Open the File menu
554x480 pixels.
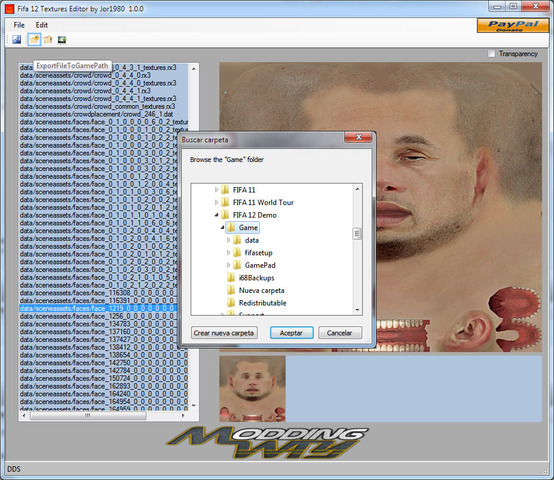coord(19,25)
